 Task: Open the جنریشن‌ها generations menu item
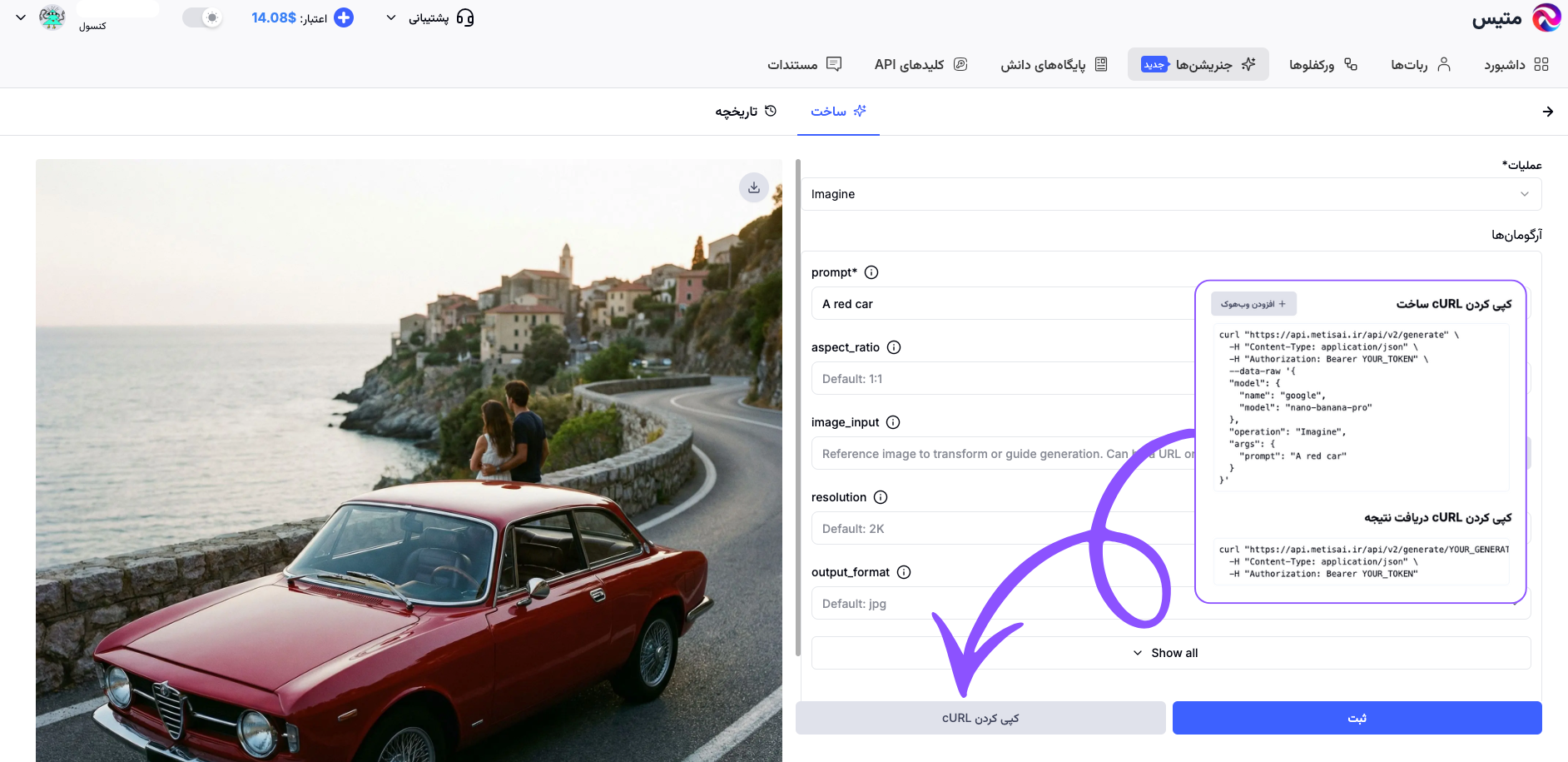[x=1198, y=64]
